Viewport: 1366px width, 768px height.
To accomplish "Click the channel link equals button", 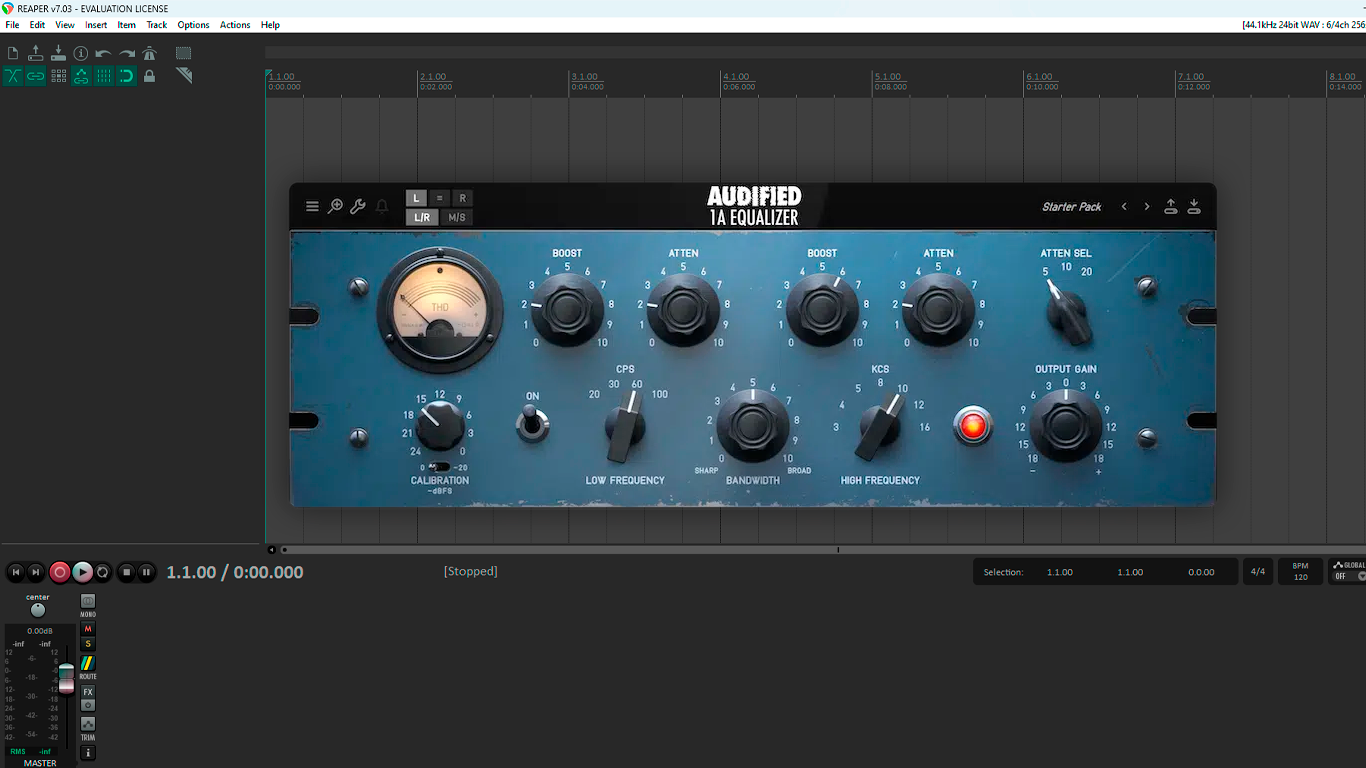I will (x=440, y=198).
